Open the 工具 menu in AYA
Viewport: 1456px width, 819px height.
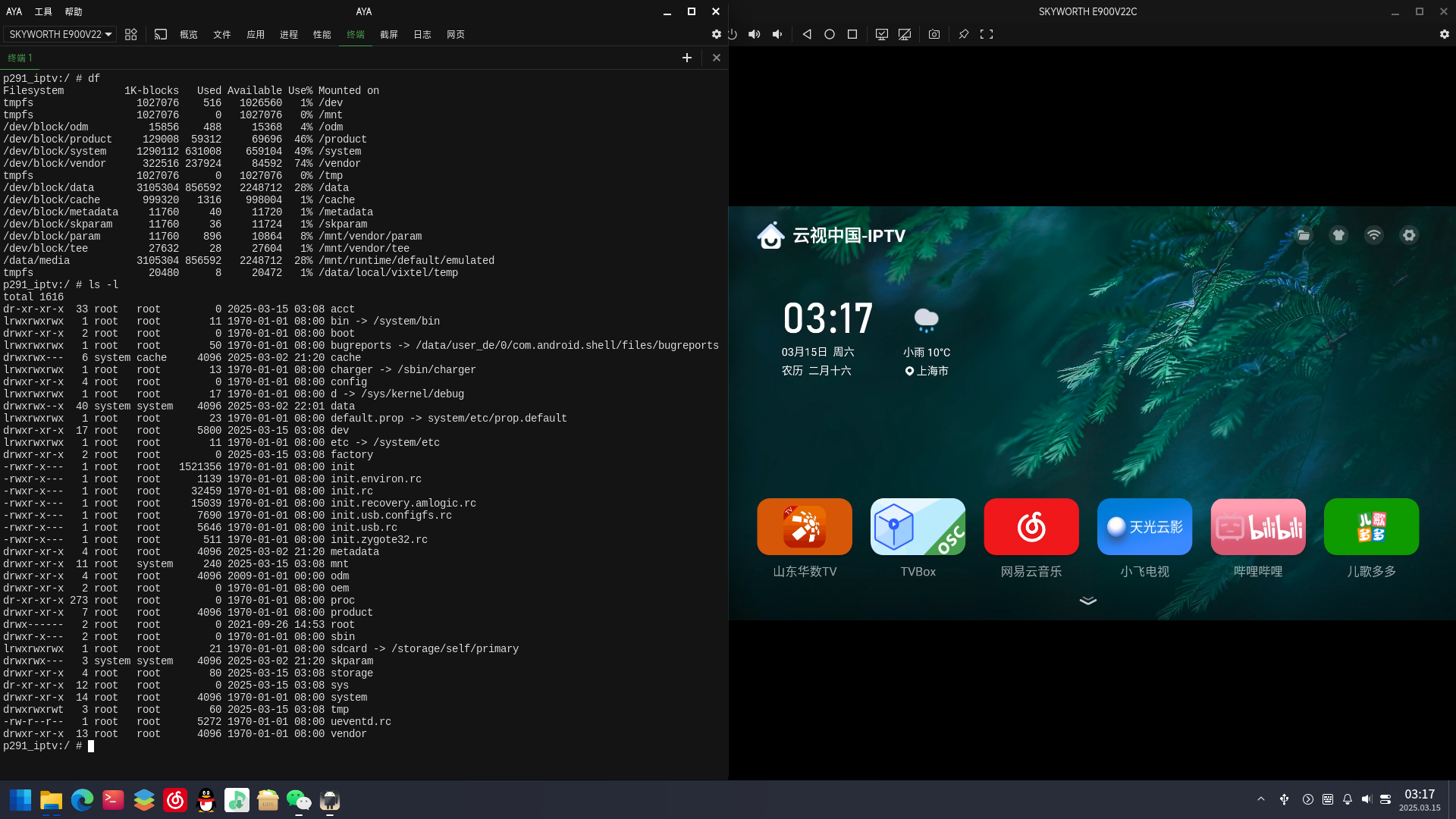coord(43,11)
